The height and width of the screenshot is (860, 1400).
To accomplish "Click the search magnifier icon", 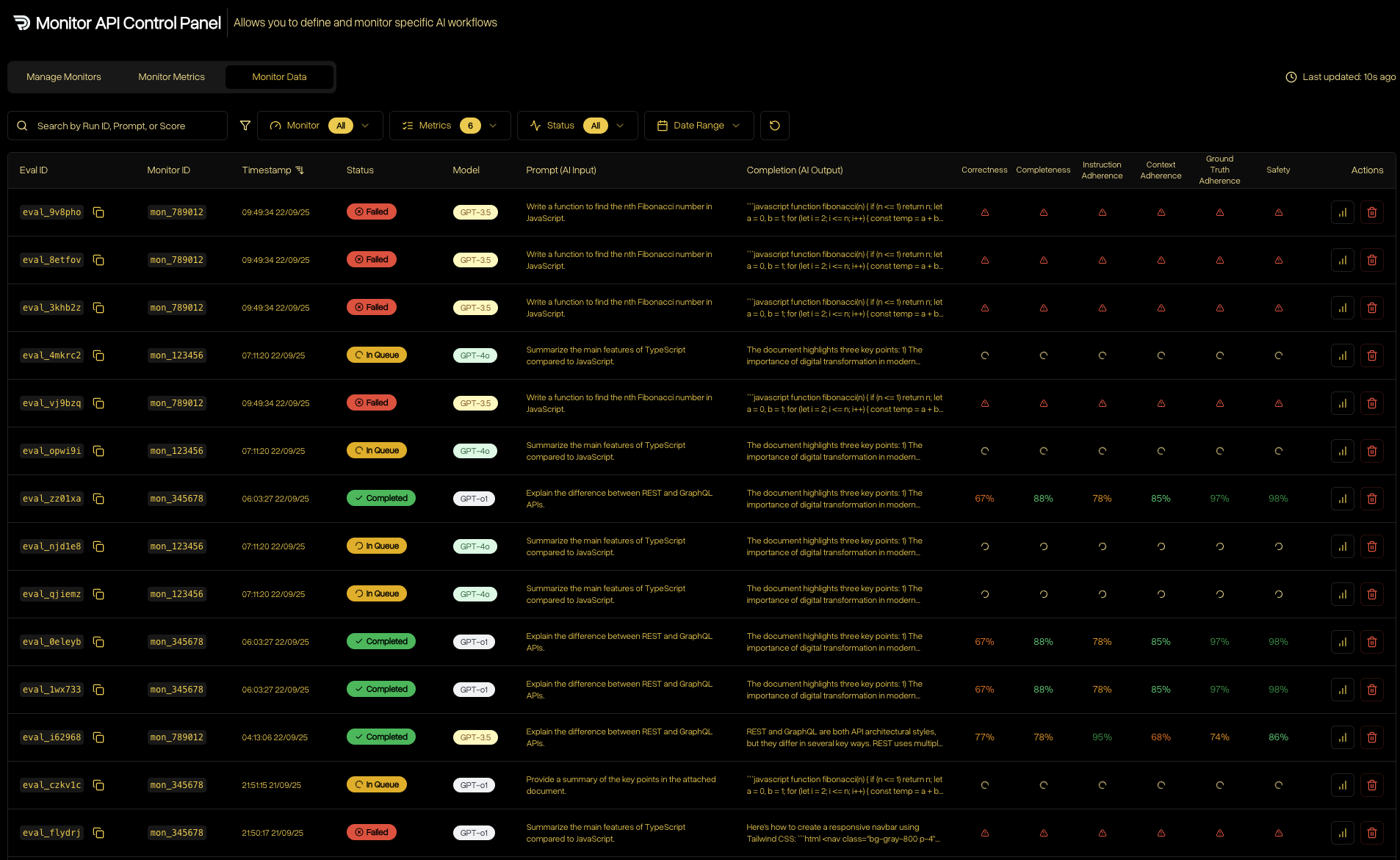I will (x=23, y=126).
